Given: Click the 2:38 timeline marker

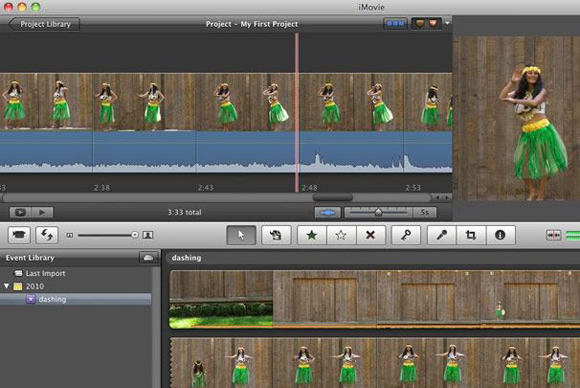Looking at the screenshot, I should (101, 188).
